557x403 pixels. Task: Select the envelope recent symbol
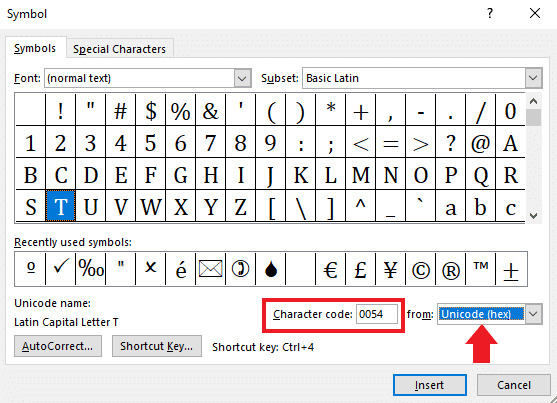coord(210,269)
